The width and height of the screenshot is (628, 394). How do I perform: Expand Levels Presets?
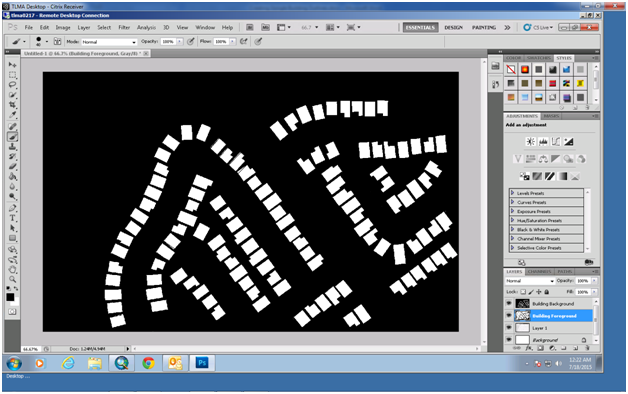(512, 193)
